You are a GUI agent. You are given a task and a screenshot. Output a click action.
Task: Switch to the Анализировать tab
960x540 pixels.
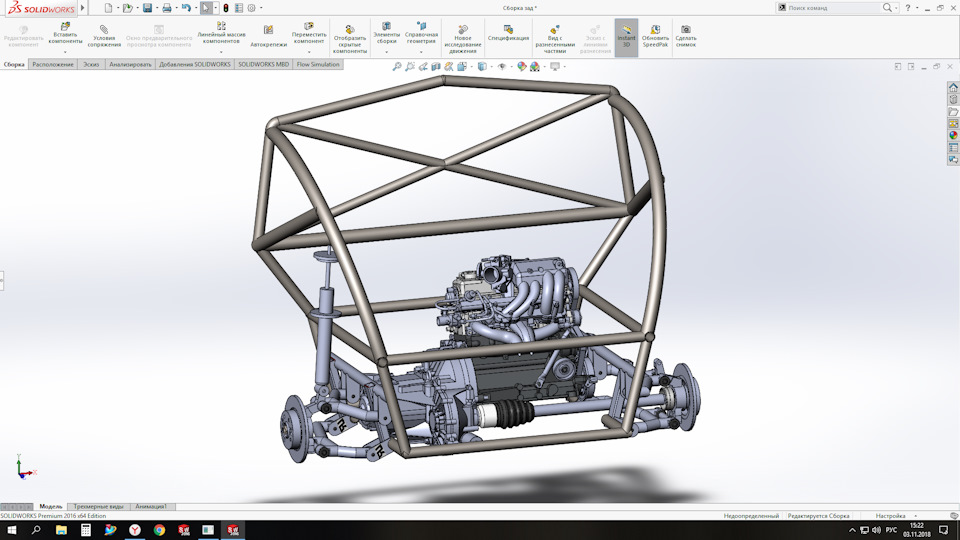130,64
